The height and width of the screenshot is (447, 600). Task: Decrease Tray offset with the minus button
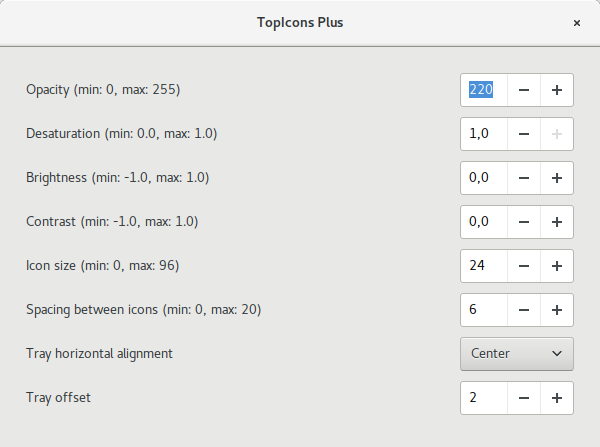tap(524, 398)
